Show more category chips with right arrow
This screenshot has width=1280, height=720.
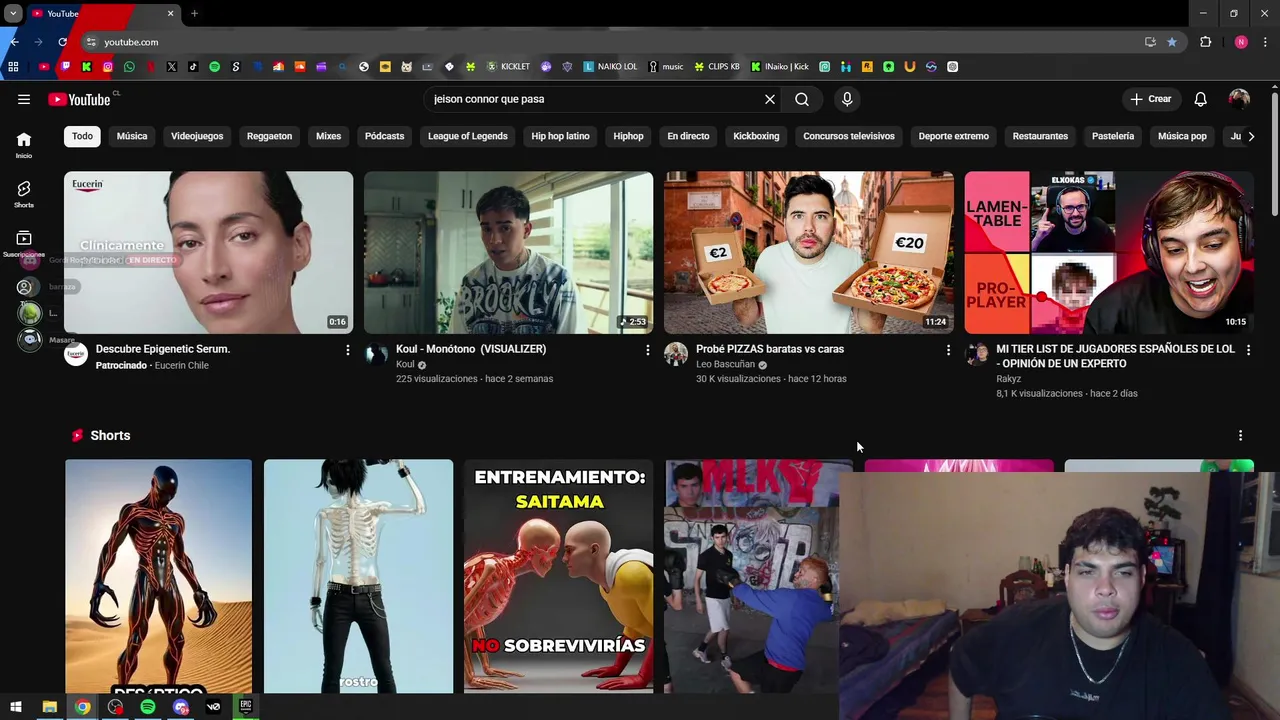[x=1251, y=136]
